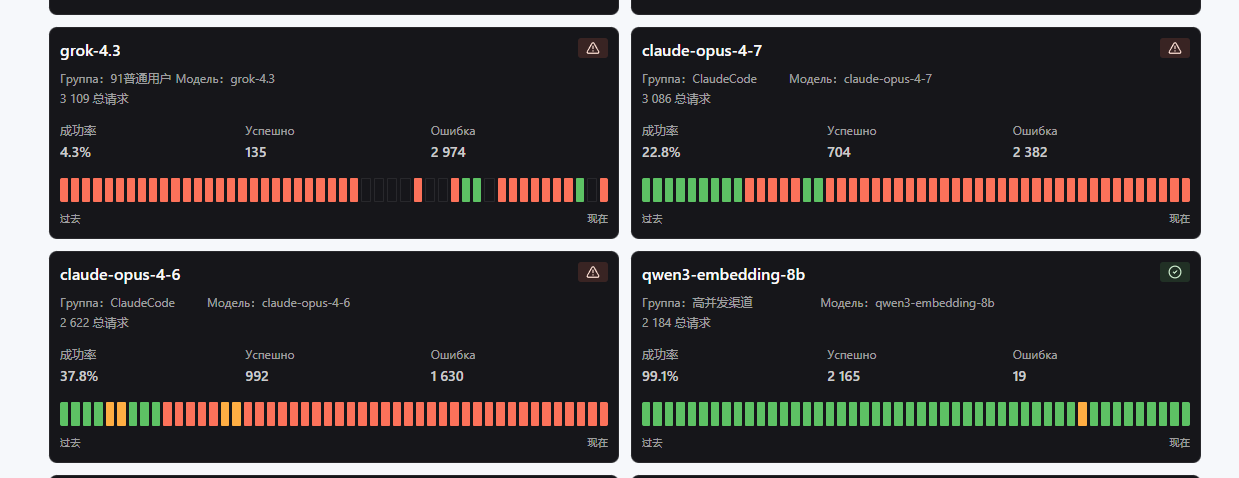Select the 99.1% success rate value
This screenshot has width=1239, height=478.
click(x=661, y=377)
